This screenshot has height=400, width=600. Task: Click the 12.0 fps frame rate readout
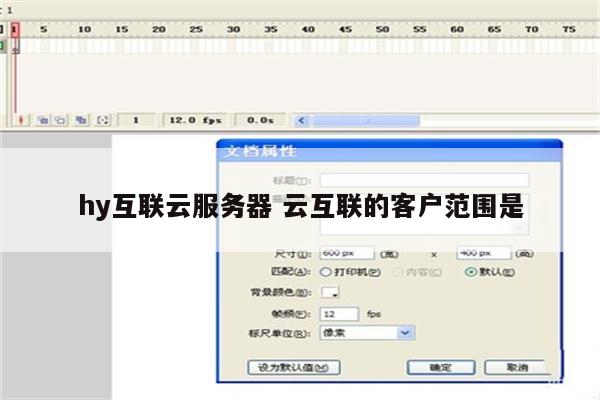click(195, 120)
